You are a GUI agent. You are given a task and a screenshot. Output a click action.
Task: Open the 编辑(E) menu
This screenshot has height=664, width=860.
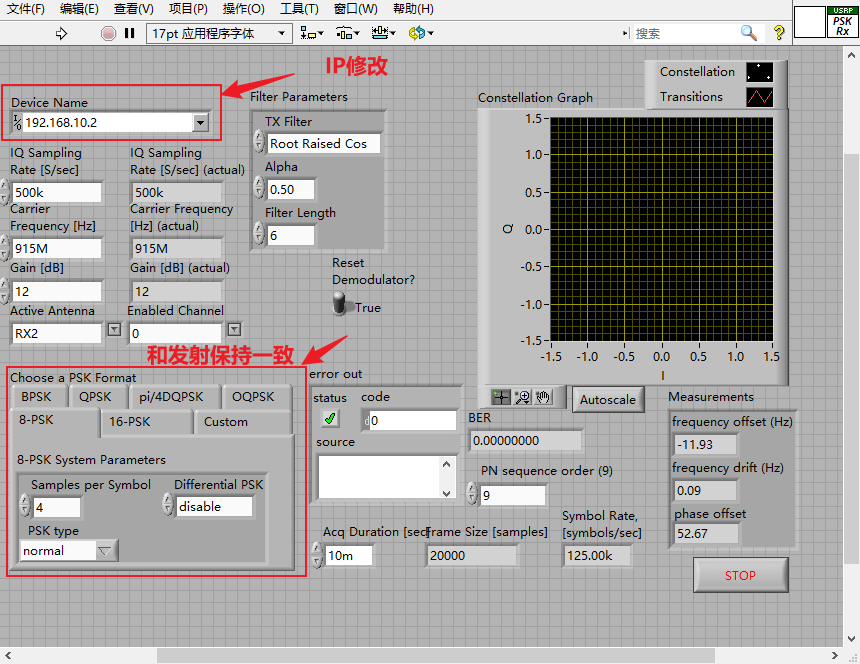click(79, 9)
